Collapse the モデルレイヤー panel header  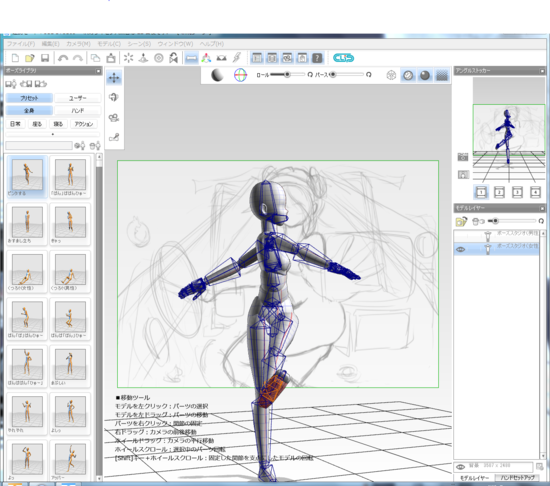(542, 208)
